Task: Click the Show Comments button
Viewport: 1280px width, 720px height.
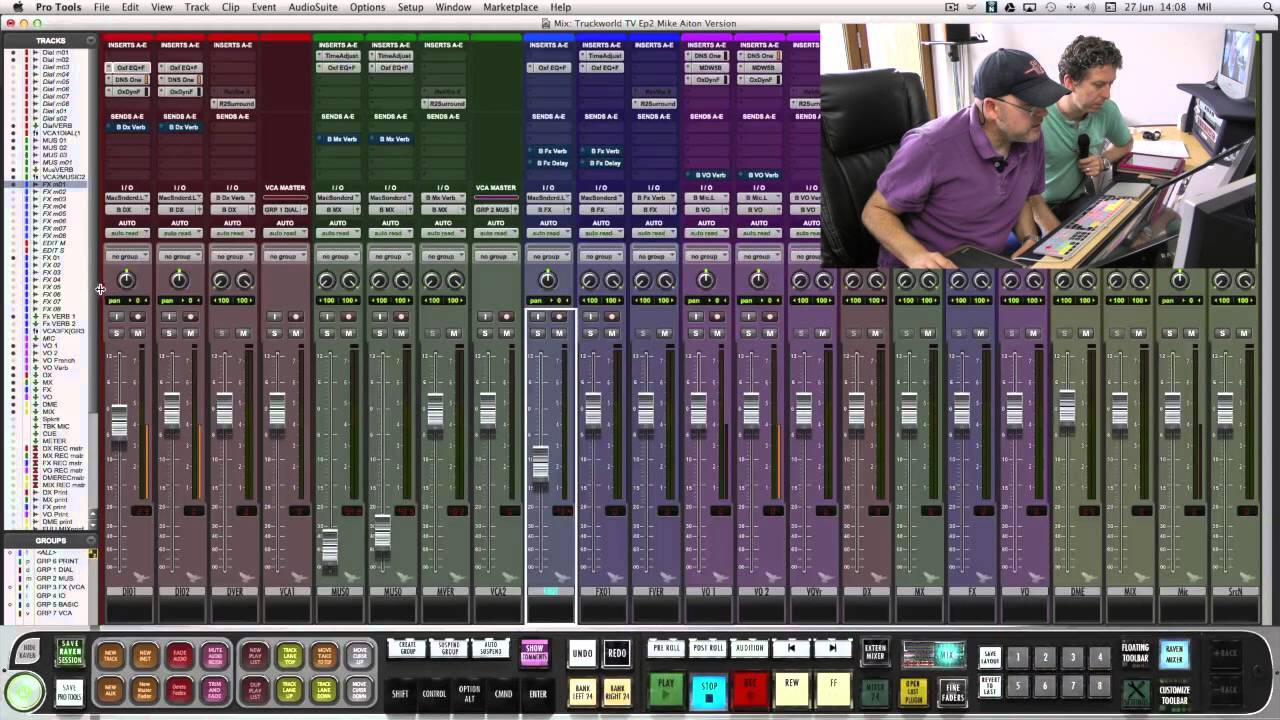Action: pyautogui.click(x=535, y=652)
